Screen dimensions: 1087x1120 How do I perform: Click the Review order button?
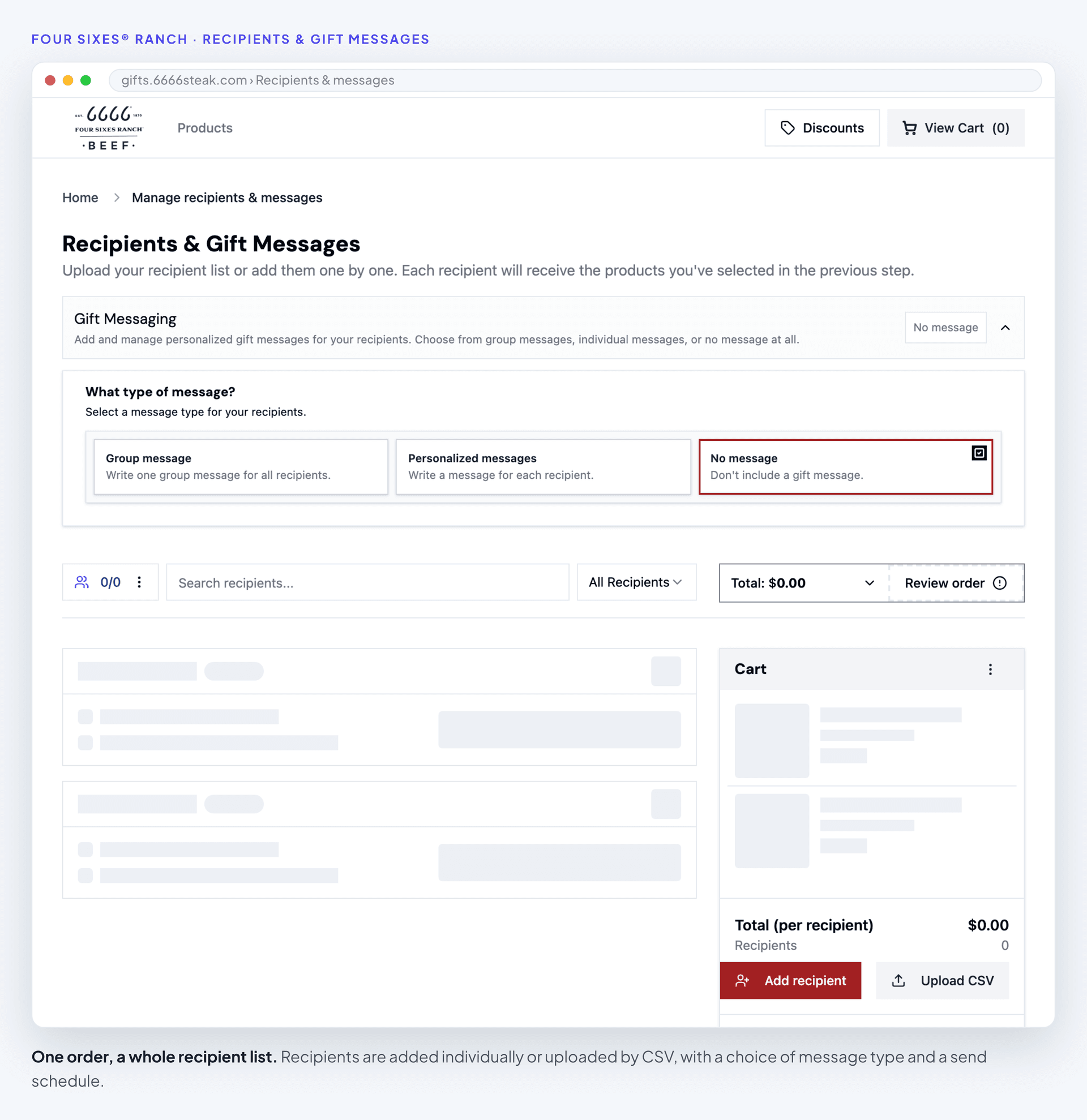point(956,583)
